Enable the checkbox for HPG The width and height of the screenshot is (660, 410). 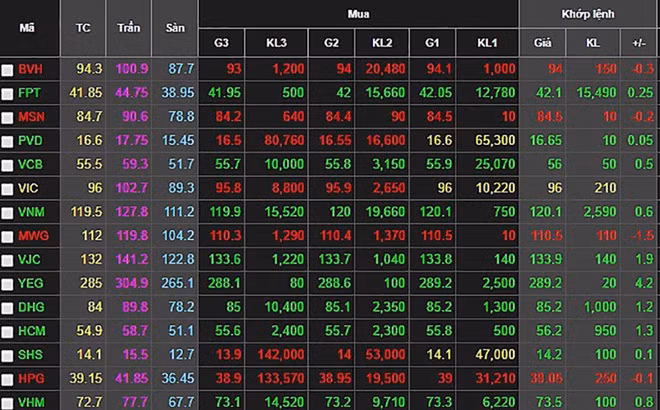(x=8, y=379)
